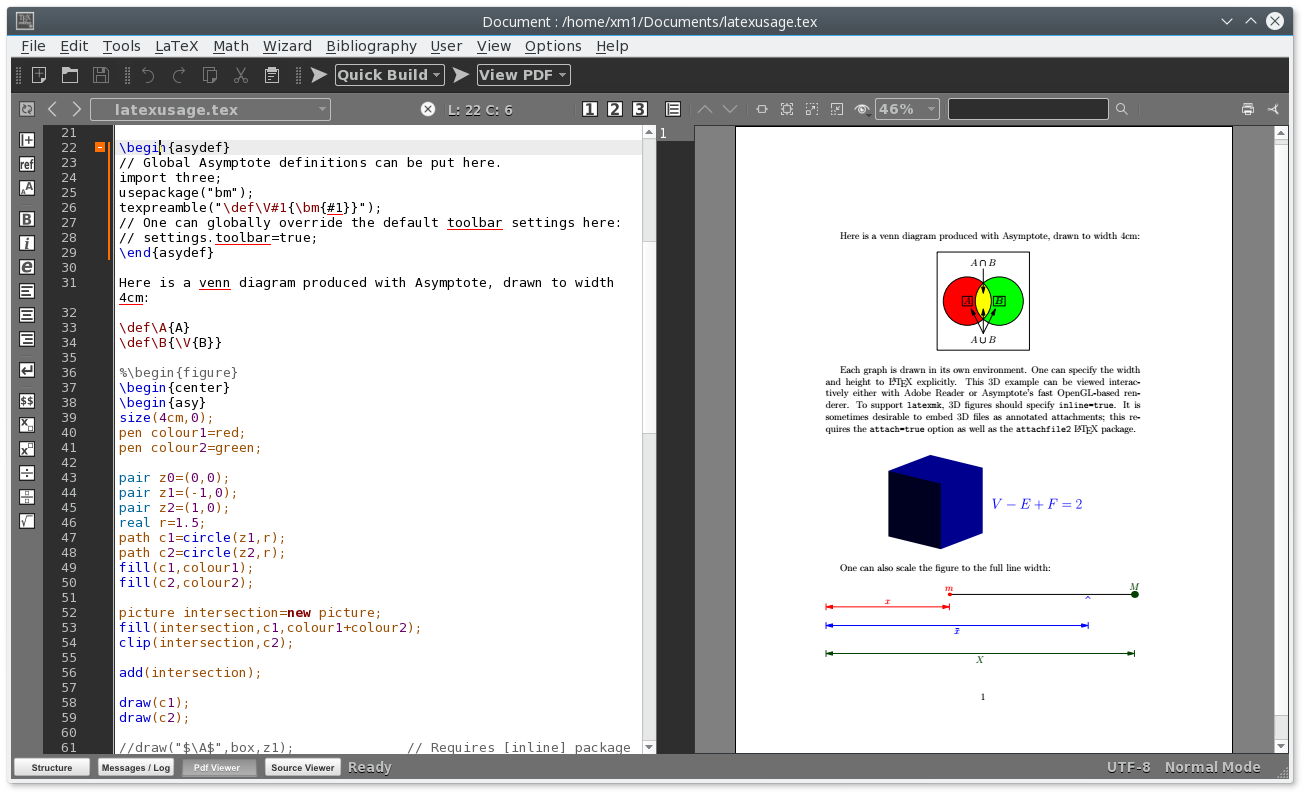The height and width of the screenshot is (796, 1306).
Task: Go to previous document with left chevron
Action: click(52, 109)
